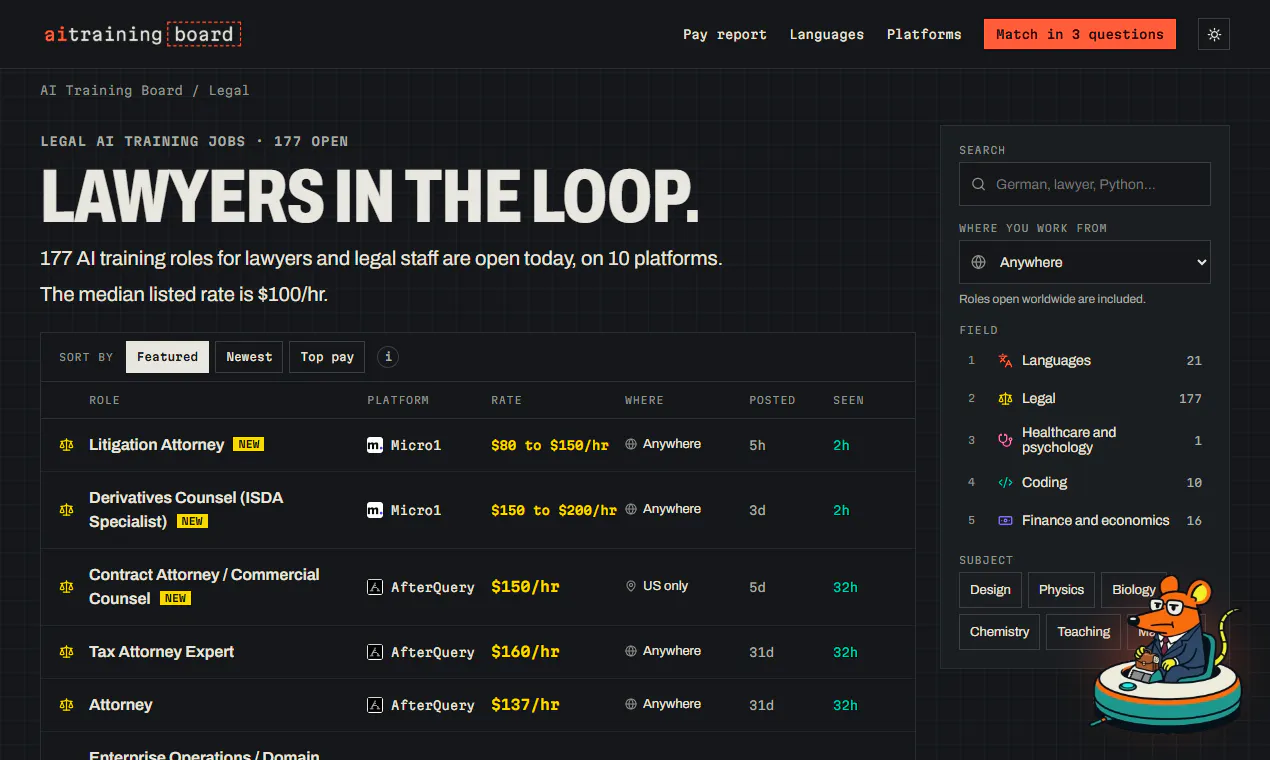Click the 5h posted time for Litigation Attorney
The image size is (1270, 760).
point(757,445)
